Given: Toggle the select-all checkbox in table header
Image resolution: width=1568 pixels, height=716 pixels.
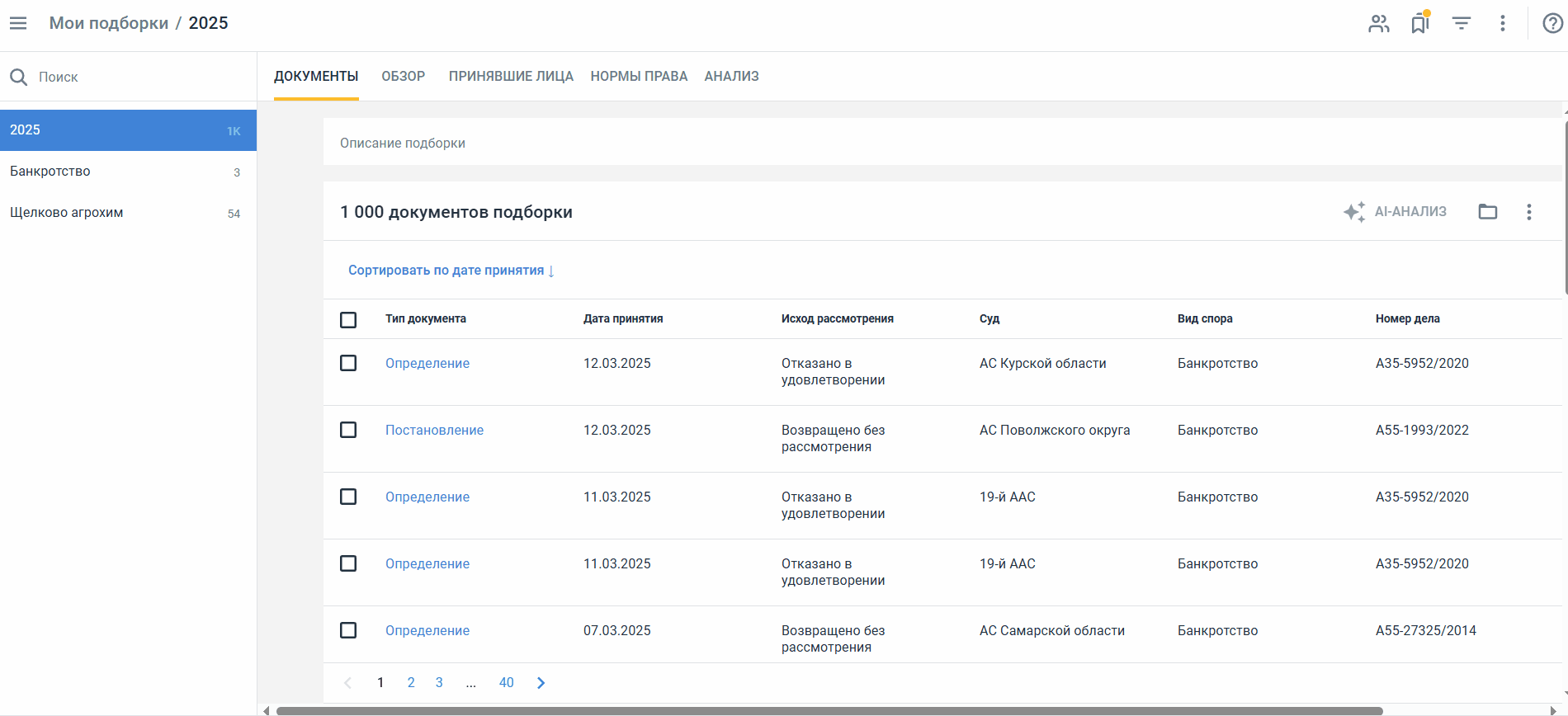Looking at the screenshot, I should point(348,319).
